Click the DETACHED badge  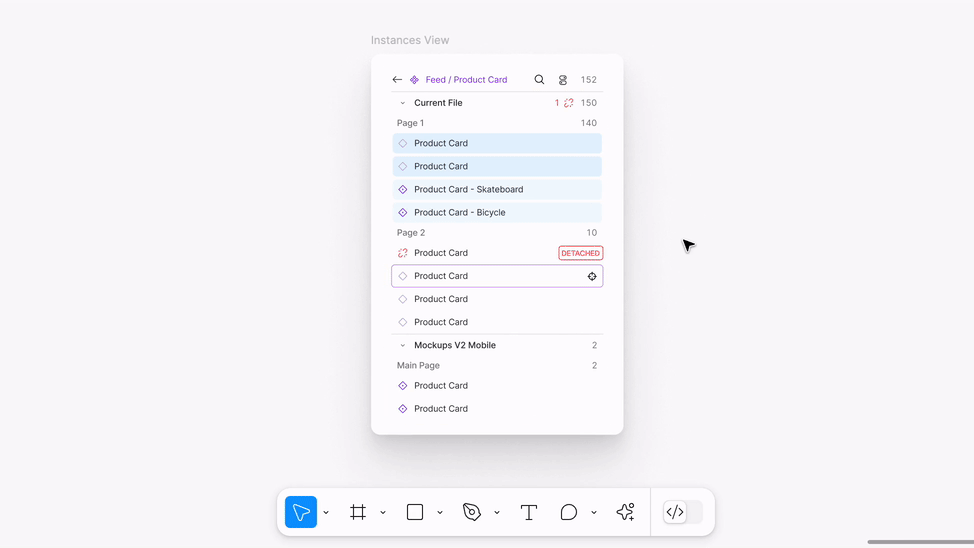(x=580, y=253)
